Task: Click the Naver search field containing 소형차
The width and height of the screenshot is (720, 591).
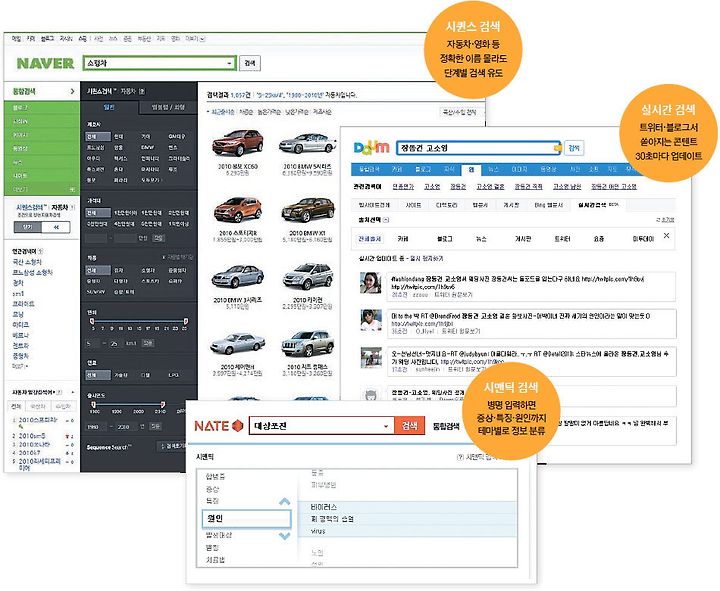Action: (x=159, y=63)
